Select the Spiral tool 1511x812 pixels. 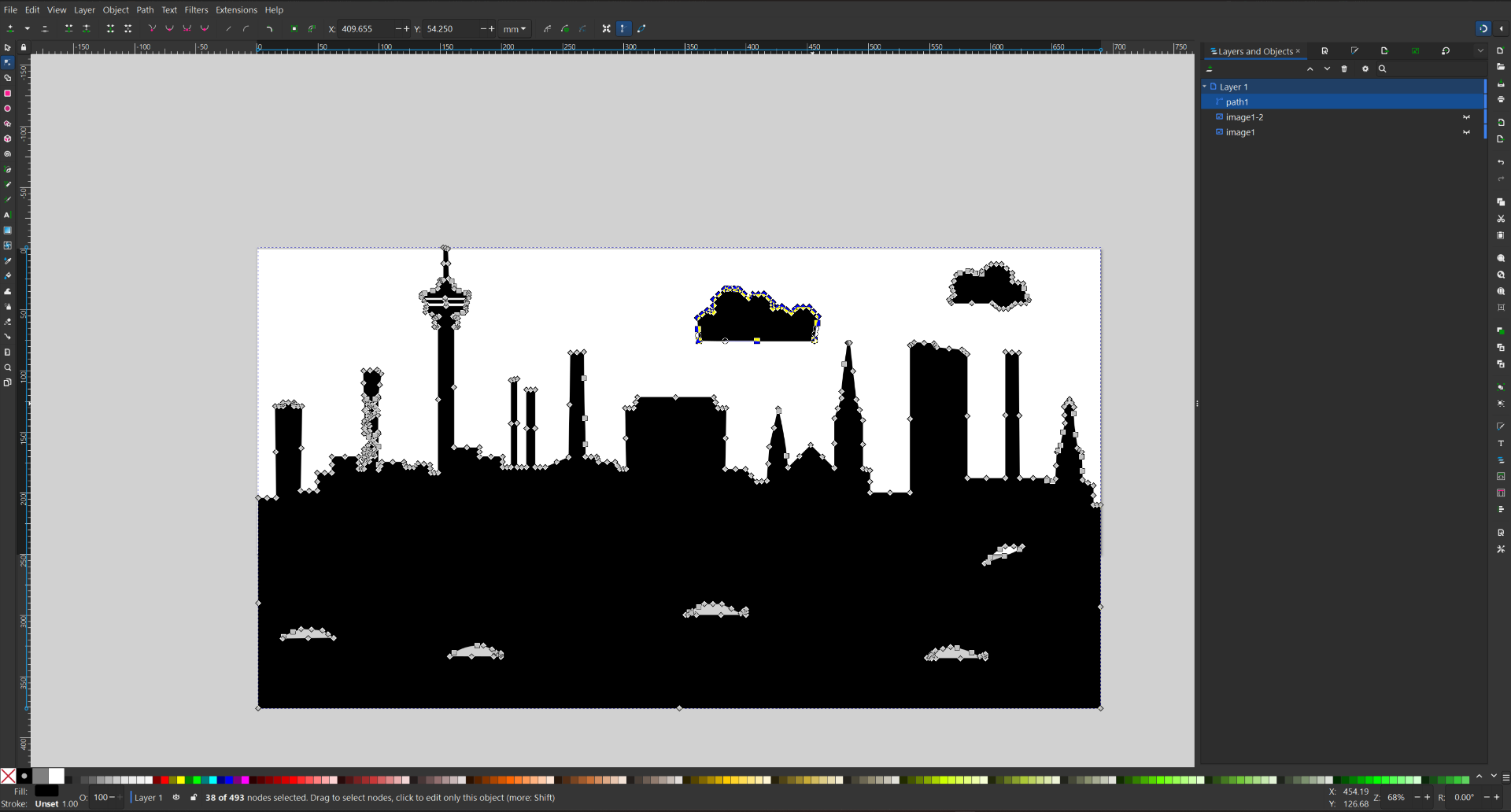(8, 154)
